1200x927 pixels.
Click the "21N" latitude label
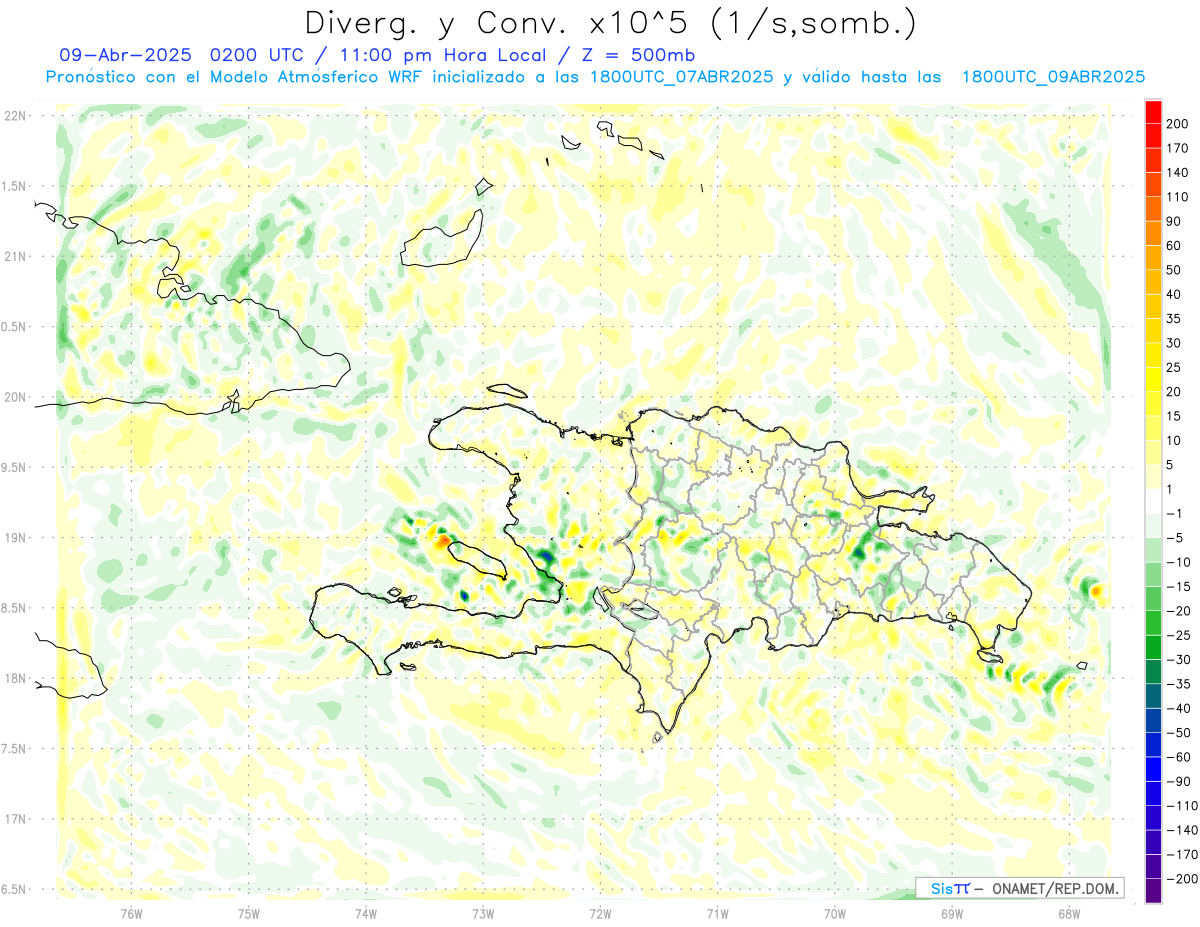[x=14, y=257]
